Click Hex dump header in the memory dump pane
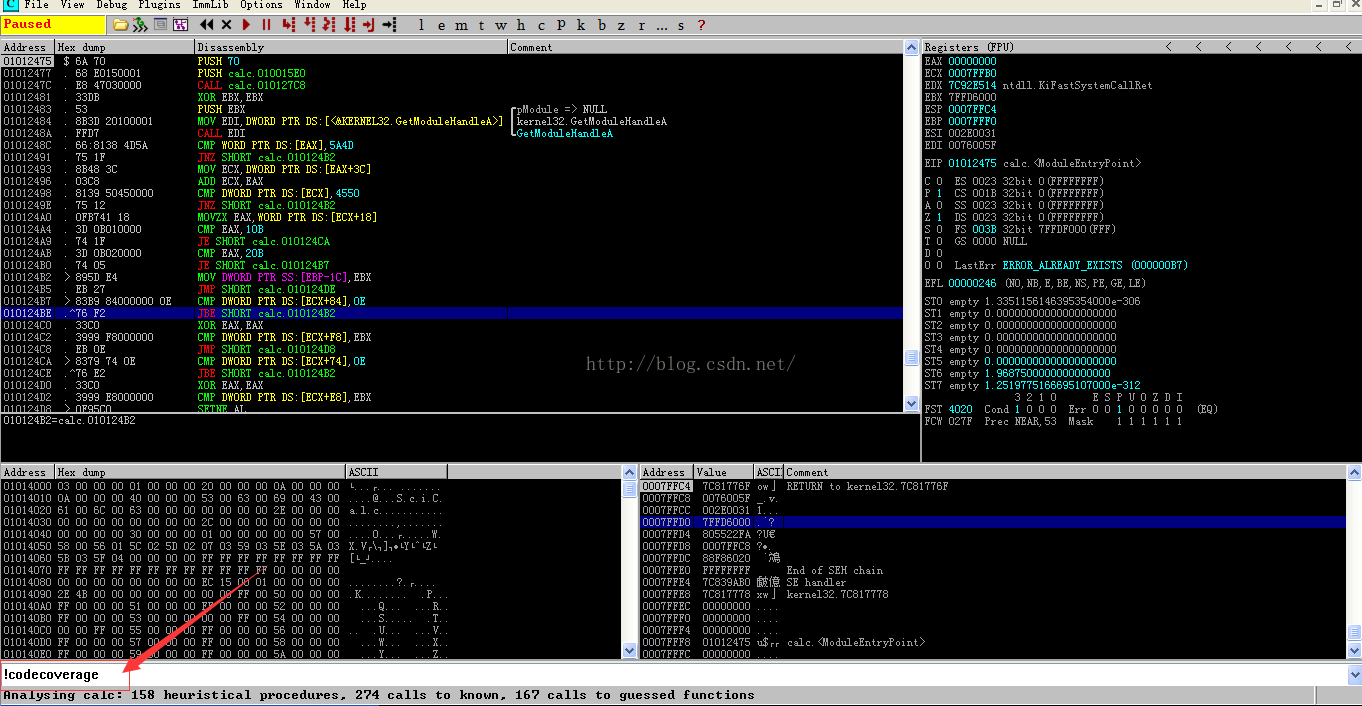Image resolution: width=1362 pixels, height=706 pixels. (x=200, y=472)
